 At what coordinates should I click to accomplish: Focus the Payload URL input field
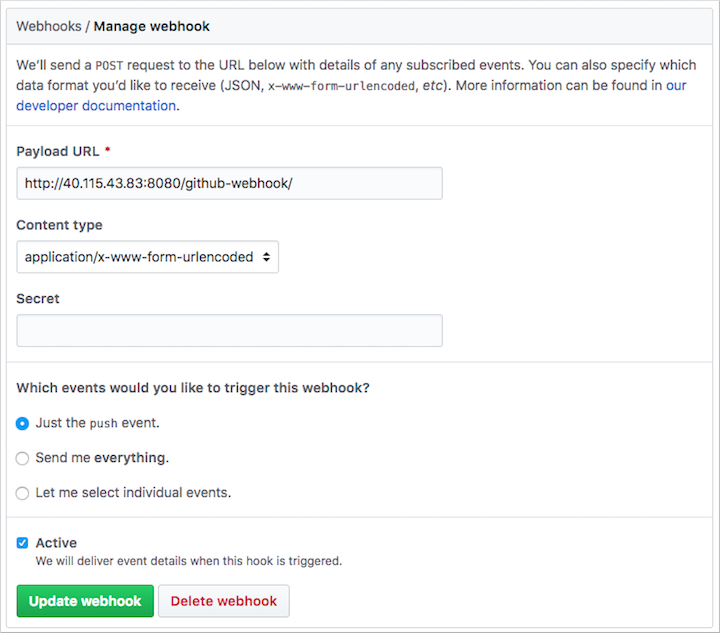click(x=229, y=184)
